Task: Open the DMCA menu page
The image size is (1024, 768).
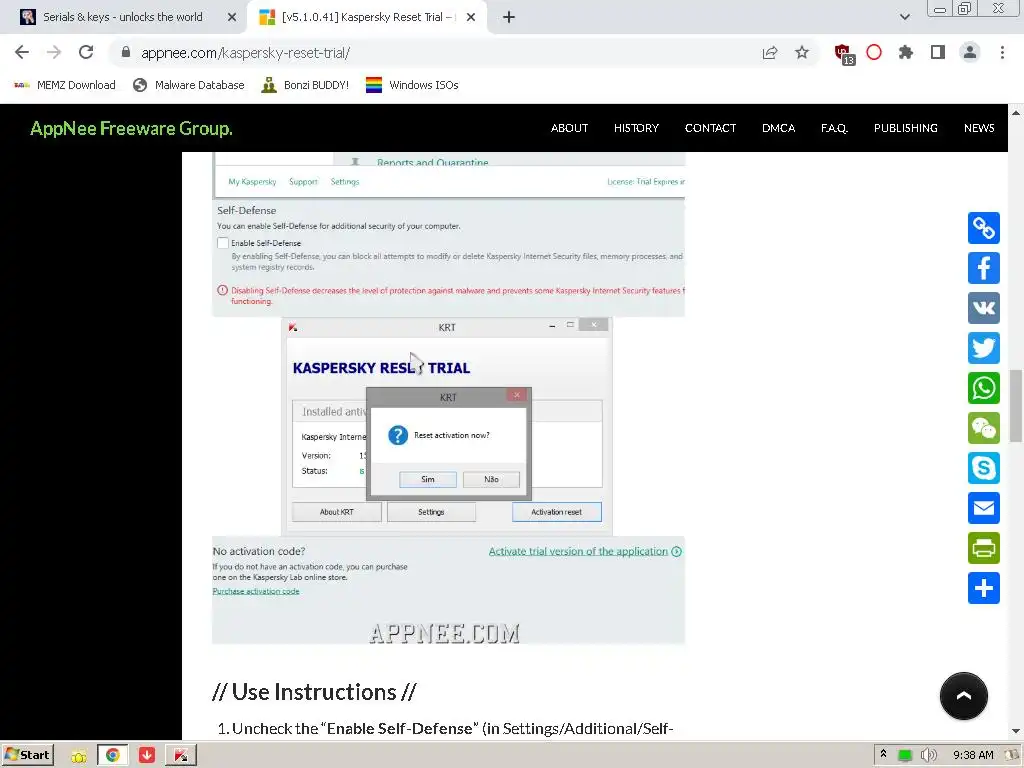Action: click(x=778, y=128)
